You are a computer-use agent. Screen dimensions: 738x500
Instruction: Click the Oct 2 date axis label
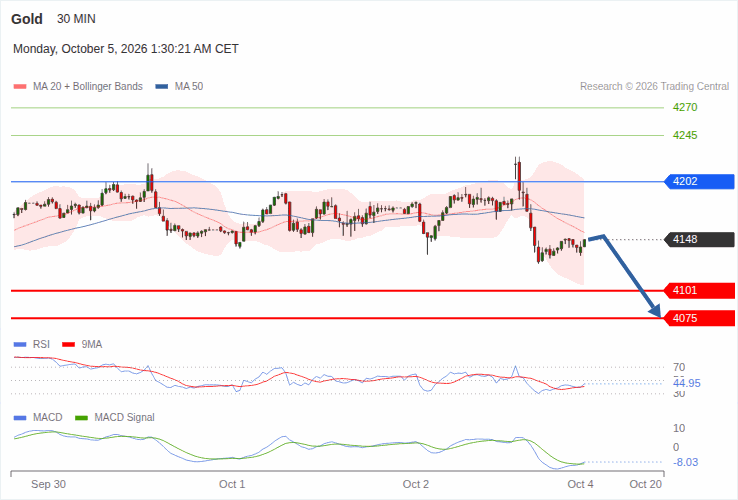(x=416, y=484)
